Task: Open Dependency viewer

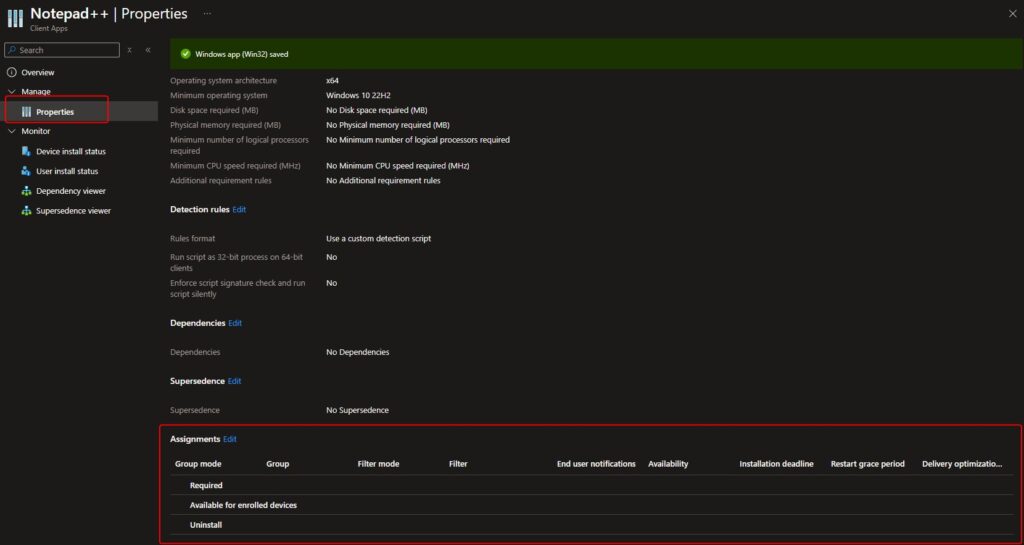Action: click(71, 191)
